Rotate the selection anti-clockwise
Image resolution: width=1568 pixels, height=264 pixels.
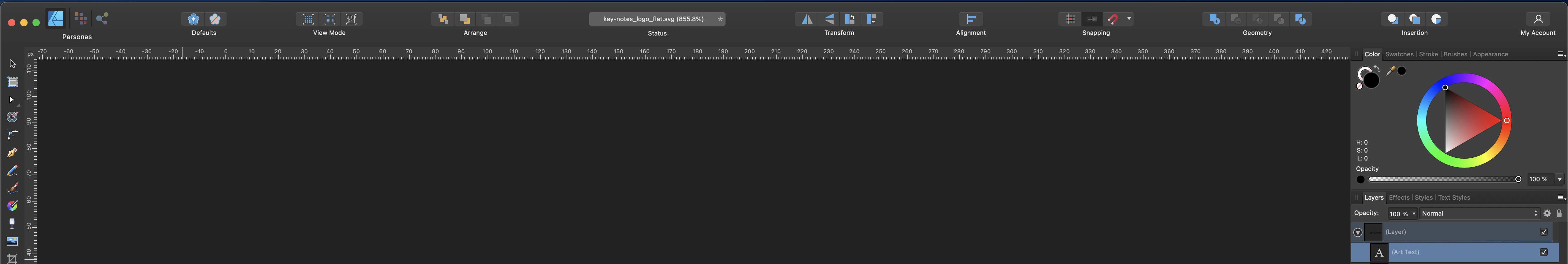850,19
